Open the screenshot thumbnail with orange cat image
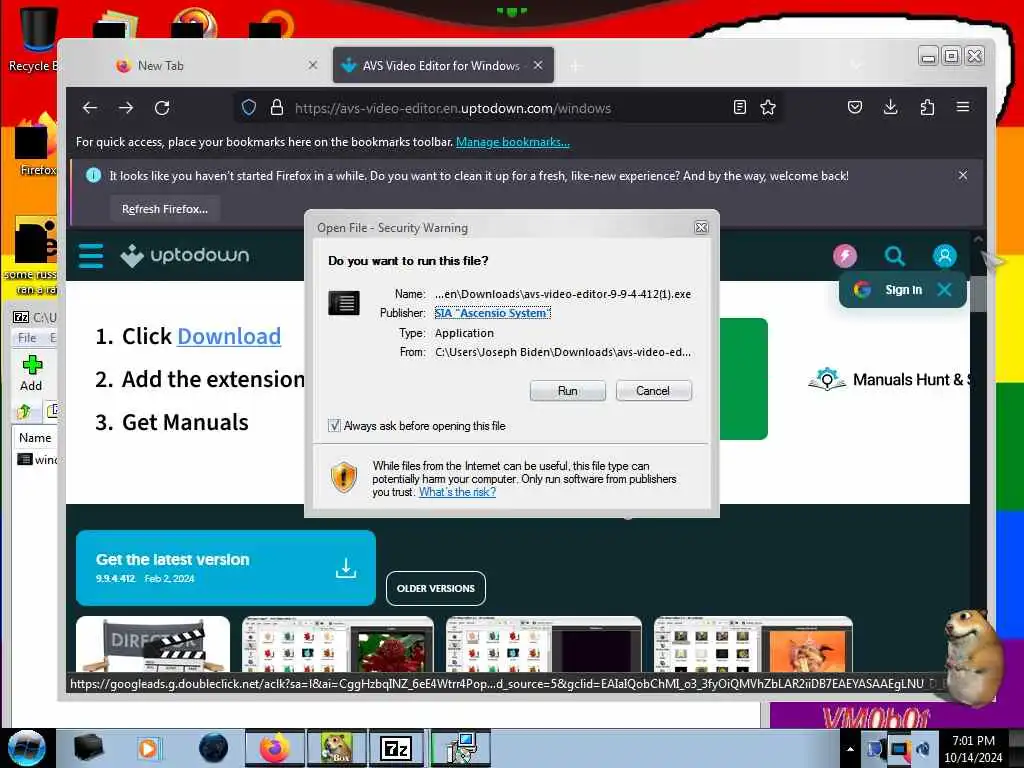The width and height of the screenshot is (1024, 768). [x=753, y=644]
